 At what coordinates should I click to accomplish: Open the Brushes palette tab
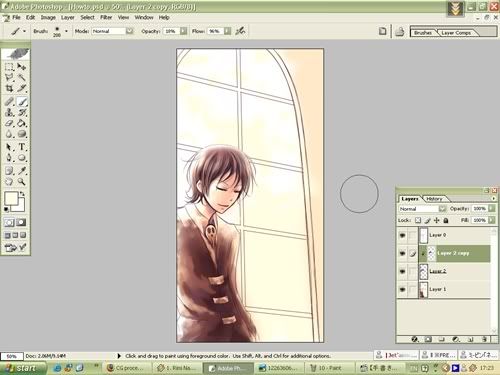point(423,33)
